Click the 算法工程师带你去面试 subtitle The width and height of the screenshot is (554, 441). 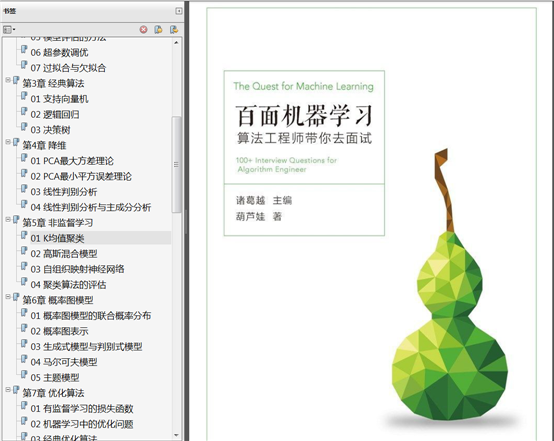(x=304, y=138)
